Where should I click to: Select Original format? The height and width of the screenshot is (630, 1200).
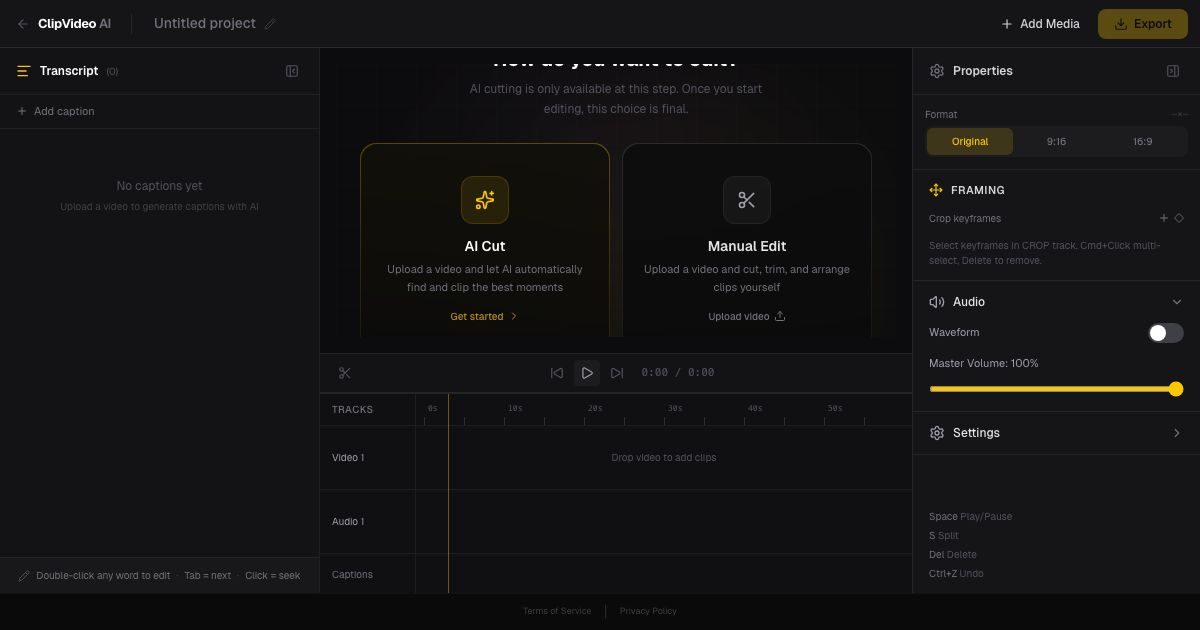click(970, 142)
